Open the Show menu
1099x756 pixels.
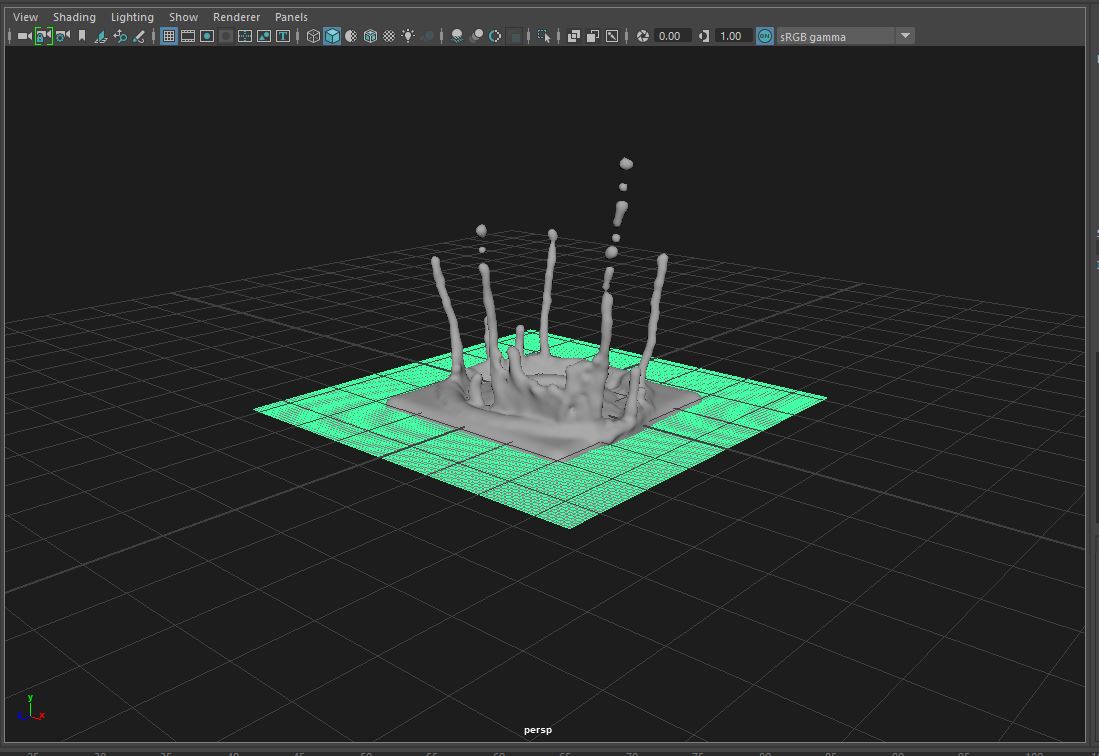183,17
